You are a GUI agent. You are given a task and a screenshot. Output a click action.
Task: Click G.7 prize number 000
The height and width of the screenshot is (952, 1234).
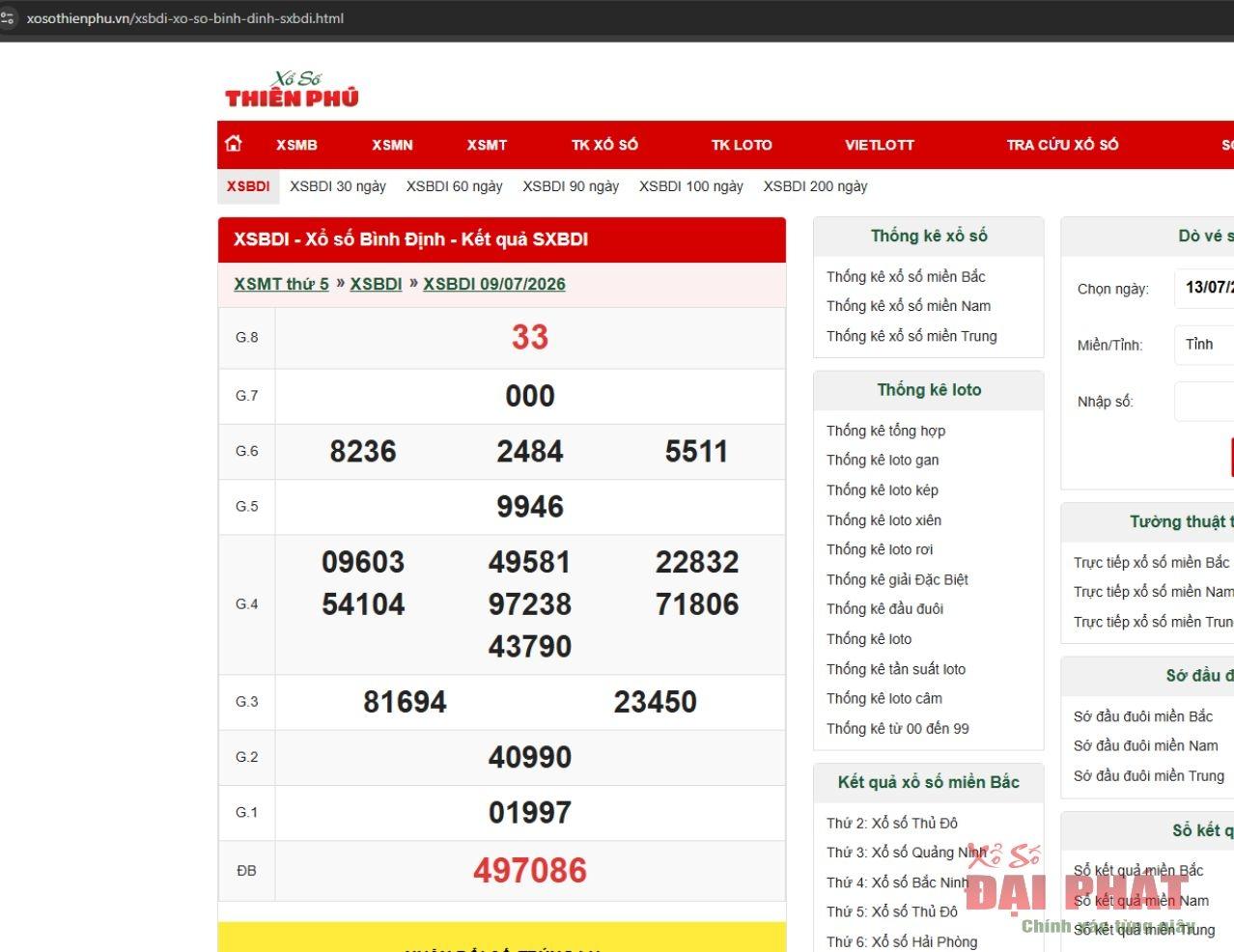click(x=530, y=396)
